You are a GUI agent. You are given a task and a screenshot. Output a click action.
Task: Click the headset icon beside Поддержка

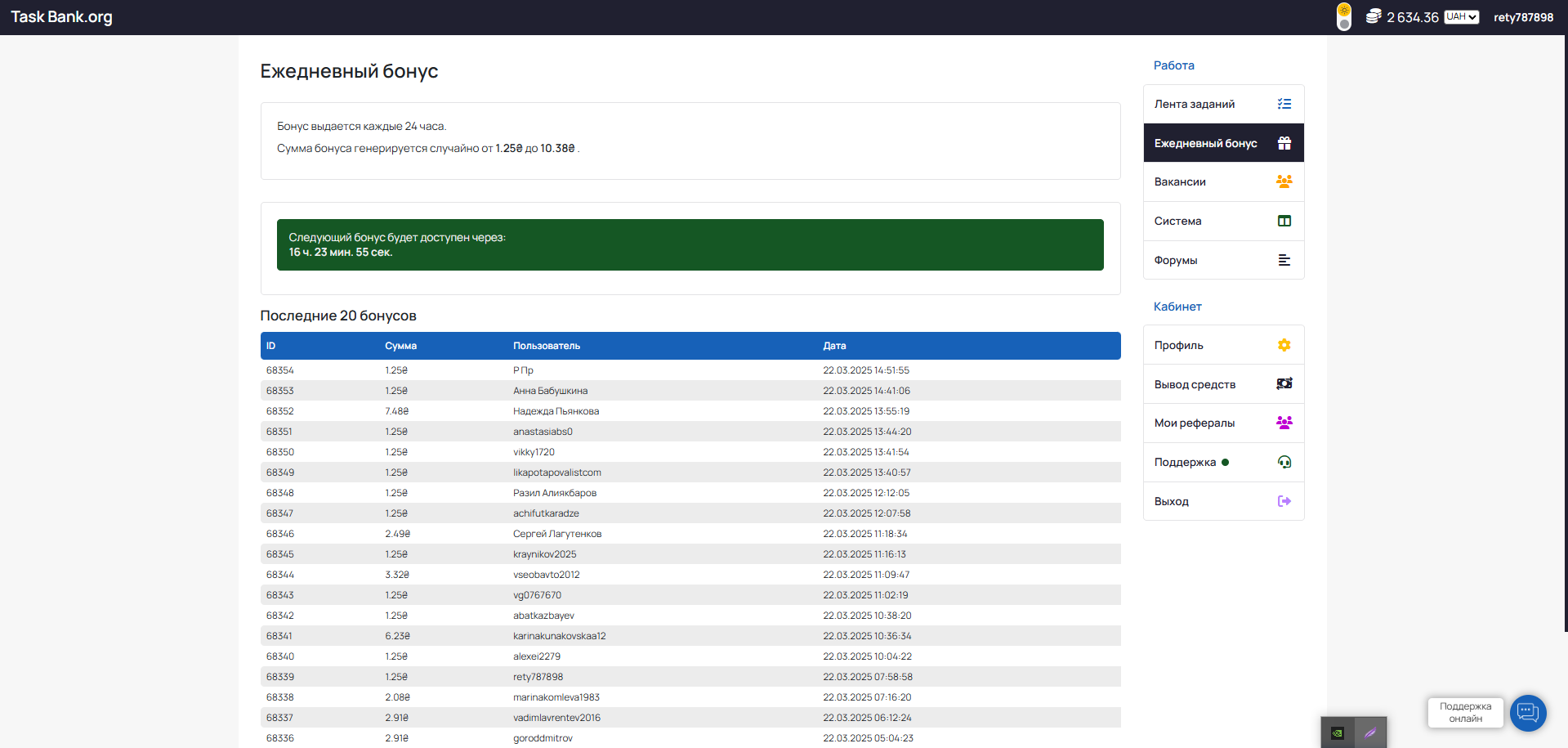[1284, 462]
